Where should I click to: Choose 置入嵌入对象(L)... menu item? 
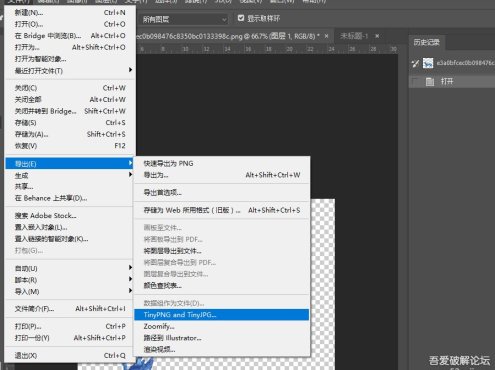click(69, 227)
